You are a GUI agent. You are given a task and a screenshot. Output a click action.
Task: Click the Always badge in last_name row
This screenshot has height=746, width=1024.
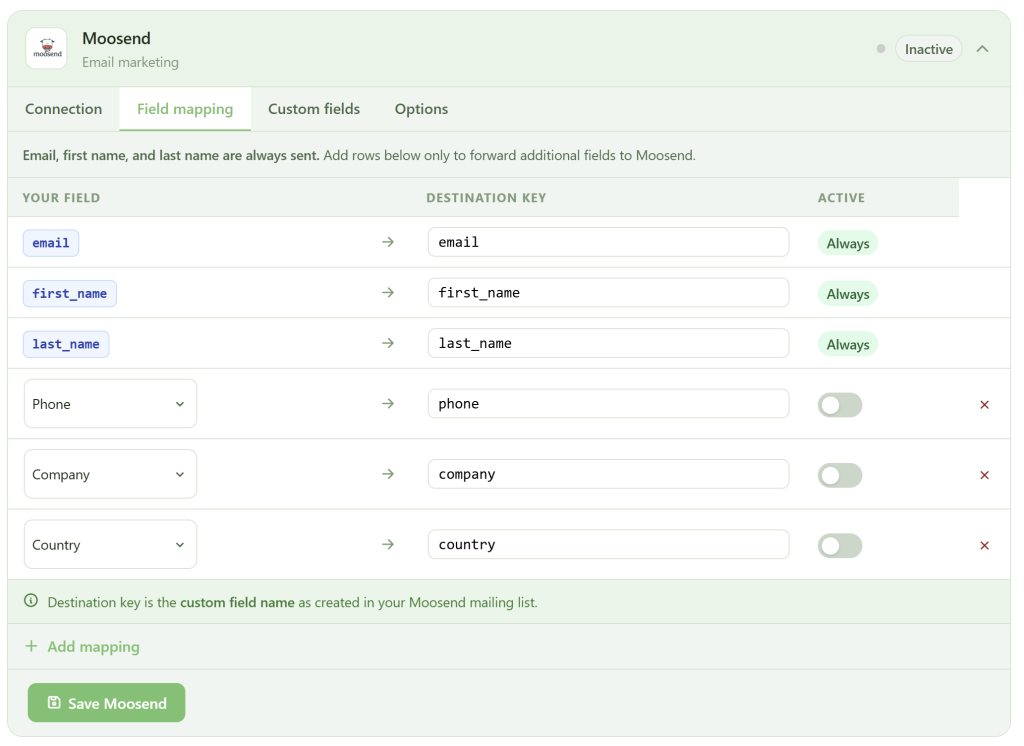point(848,344)
